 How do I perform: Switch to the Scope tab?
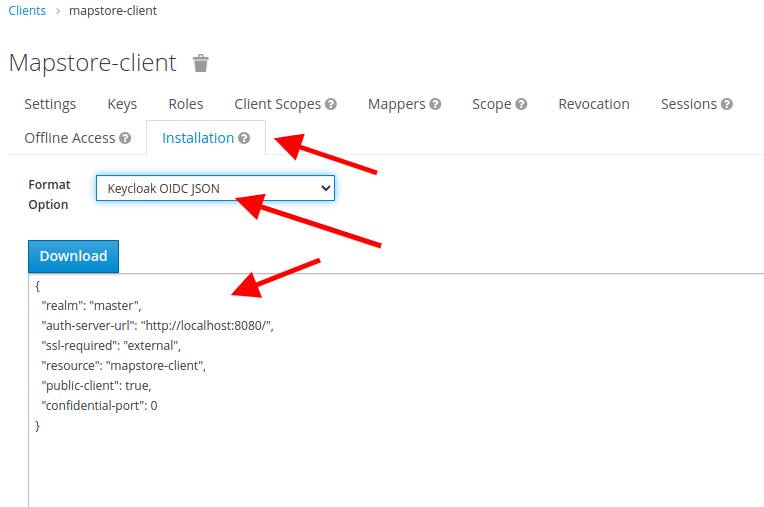click(x=491, y=104)
